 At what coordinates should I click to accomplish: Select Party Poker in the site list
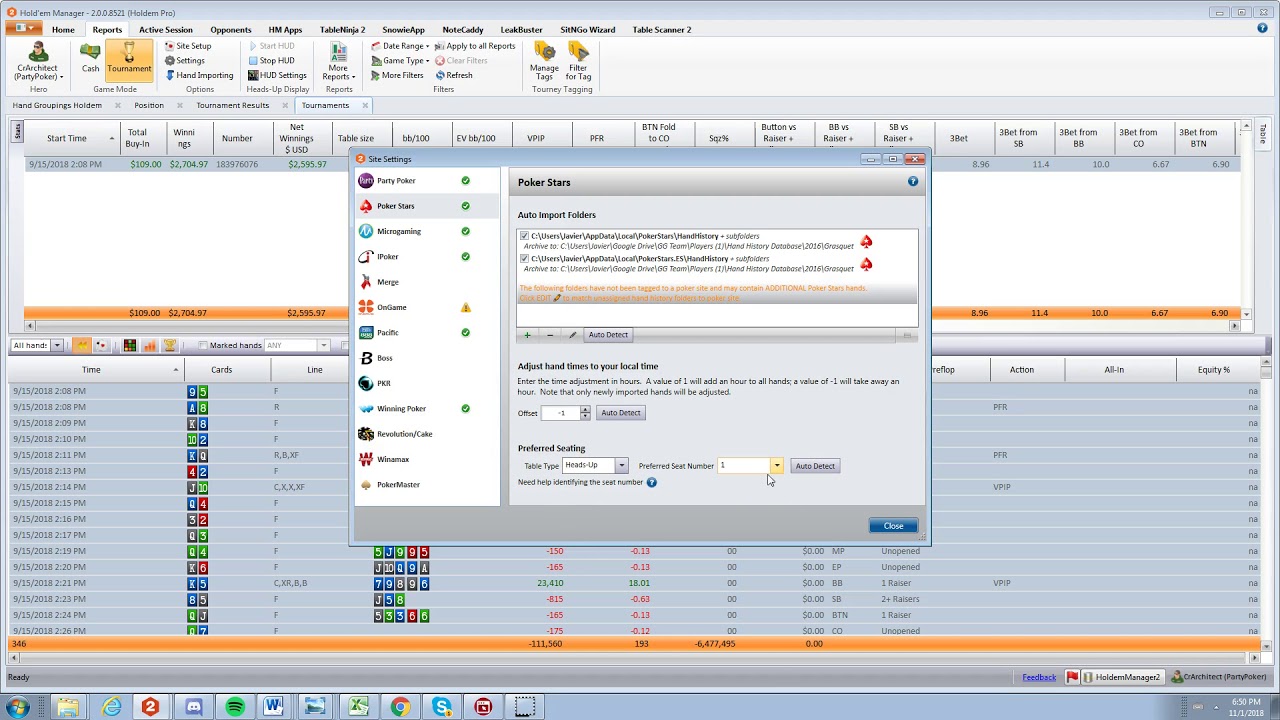(428, 181)
